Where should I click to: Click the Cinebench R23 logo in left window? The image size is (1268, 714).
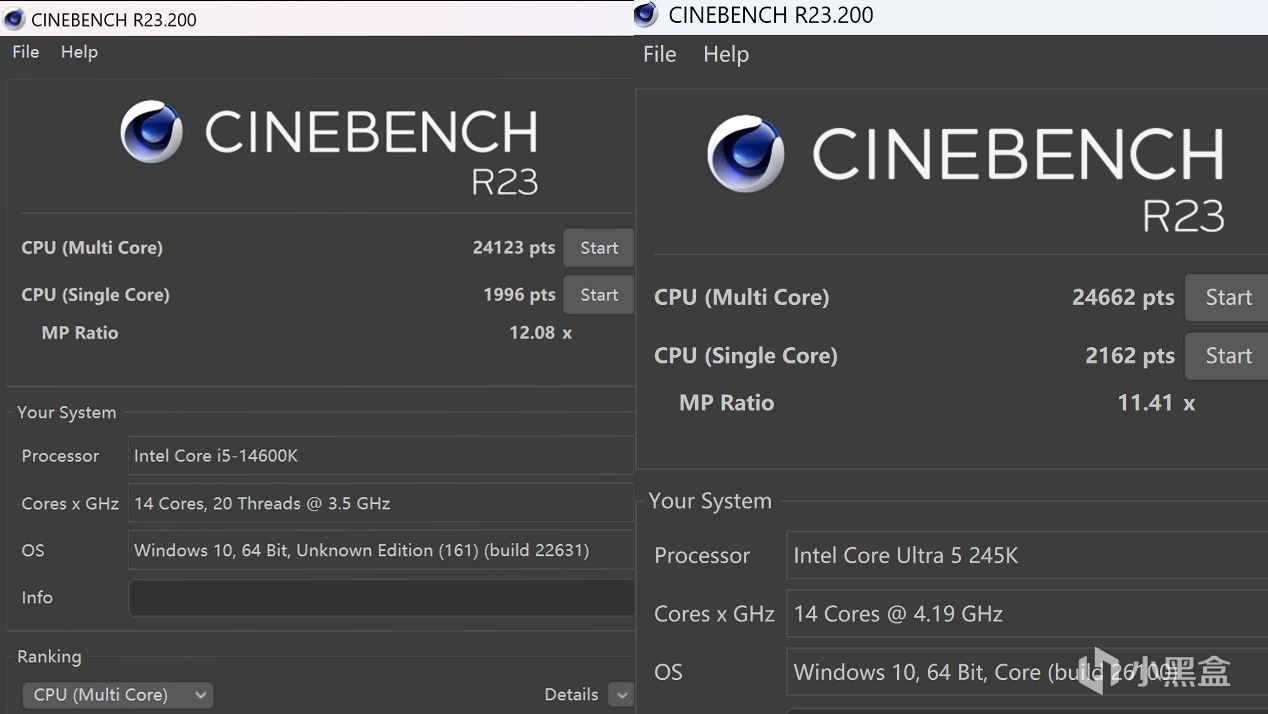click(x=329, y=147)
